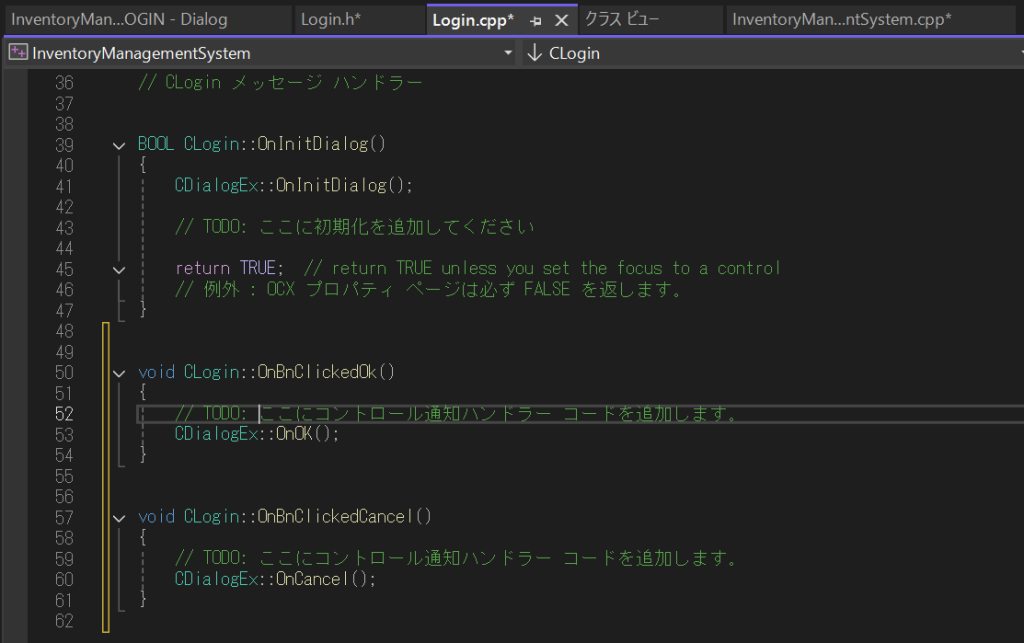Open the IDD_LOGIN Dialog designer tab

119,20
